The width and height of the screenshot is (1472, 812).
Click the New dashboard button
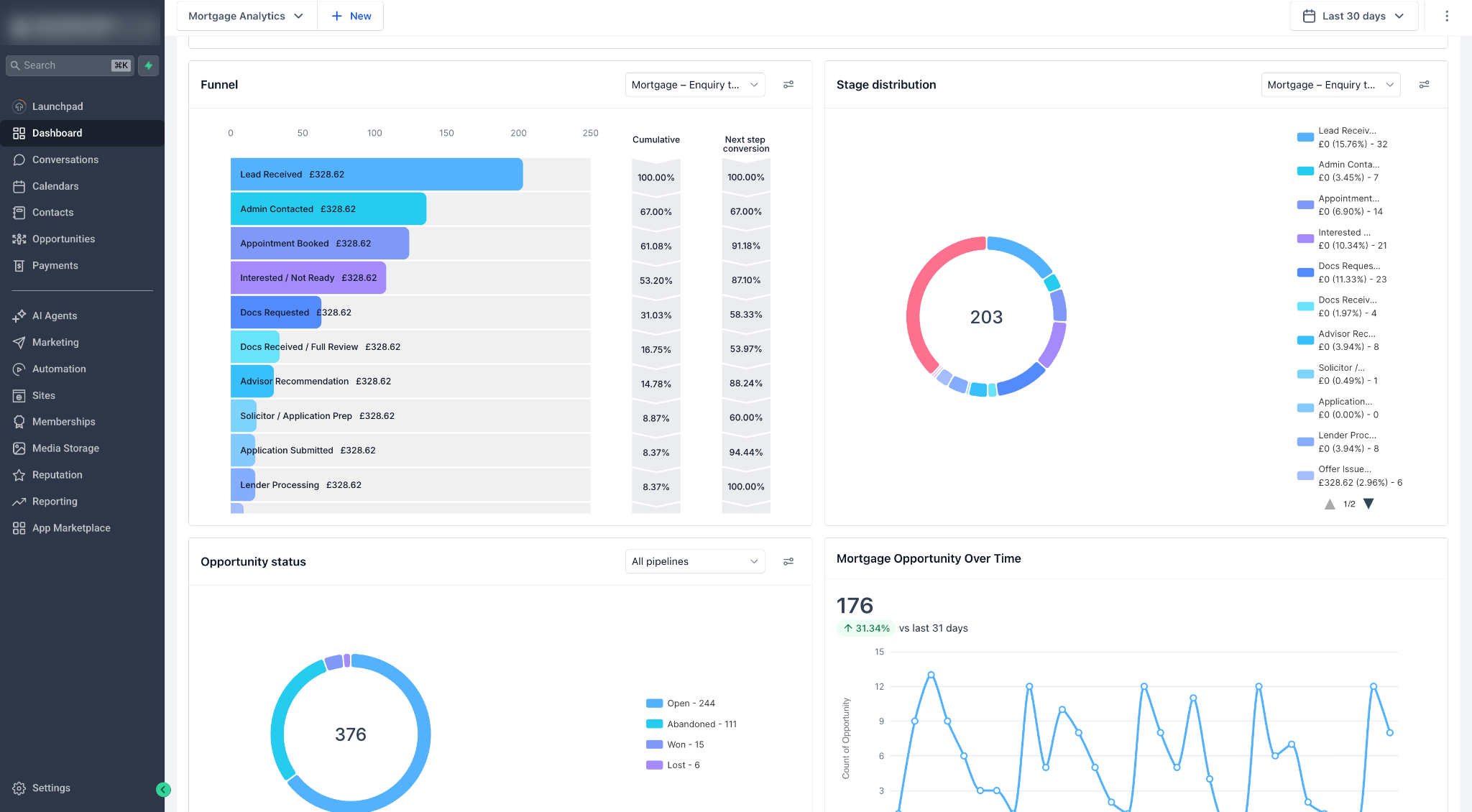point(351,16)
